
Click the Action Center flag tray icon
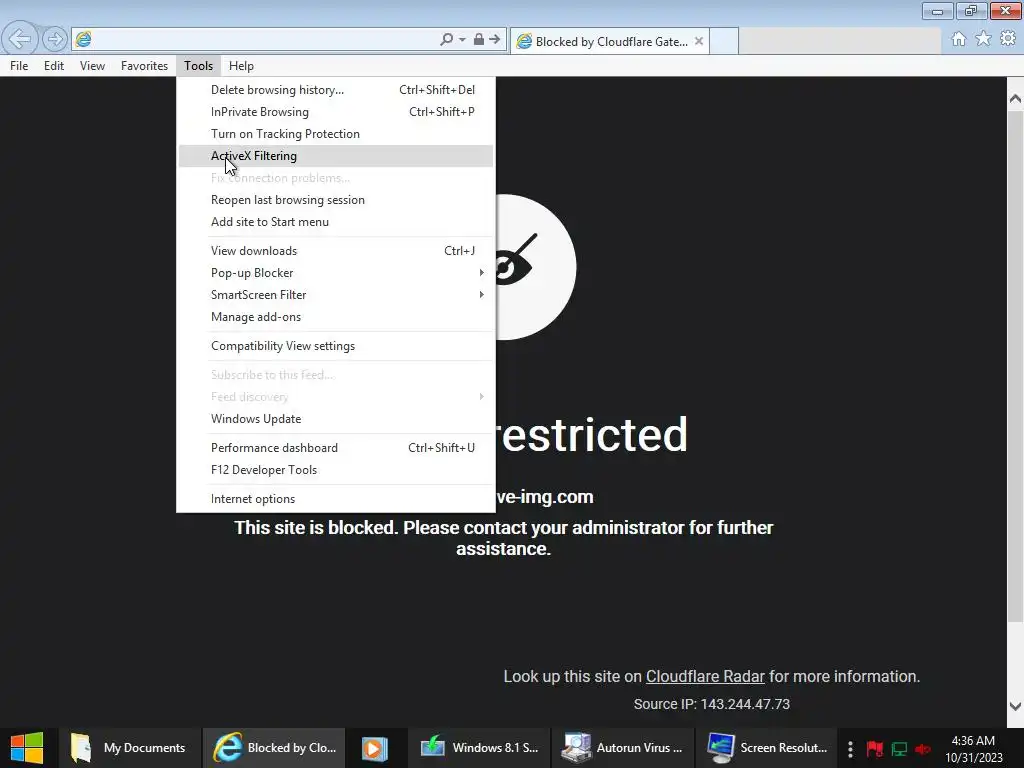click(874, 748)
